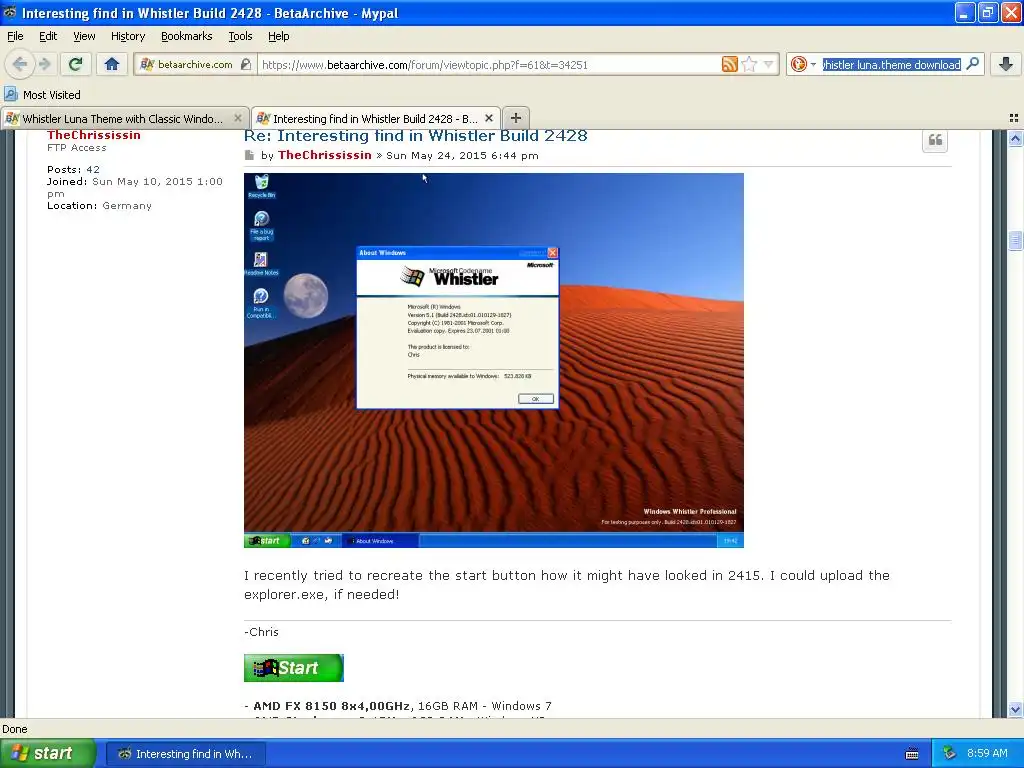Quote this post with the quote button

tap(935, 140)
